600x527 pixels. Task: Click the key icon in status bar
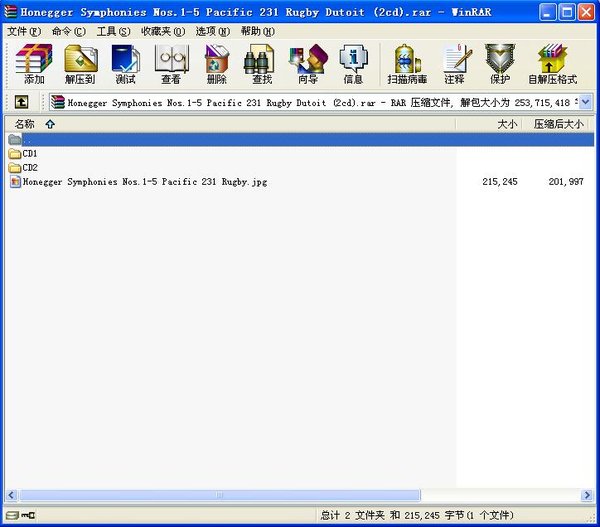pyautogui.click(x=28, y=516)
